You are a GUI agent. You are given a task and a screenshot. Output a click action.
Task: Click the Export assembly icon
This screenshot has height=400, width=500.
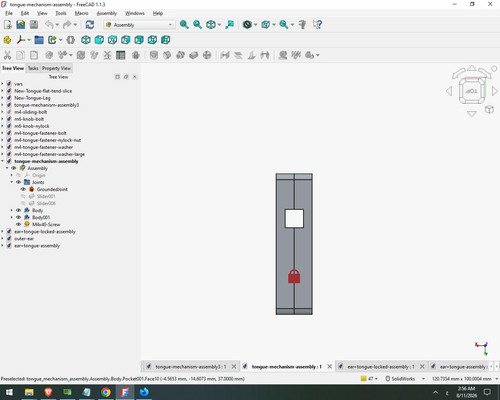pos(52,40)
